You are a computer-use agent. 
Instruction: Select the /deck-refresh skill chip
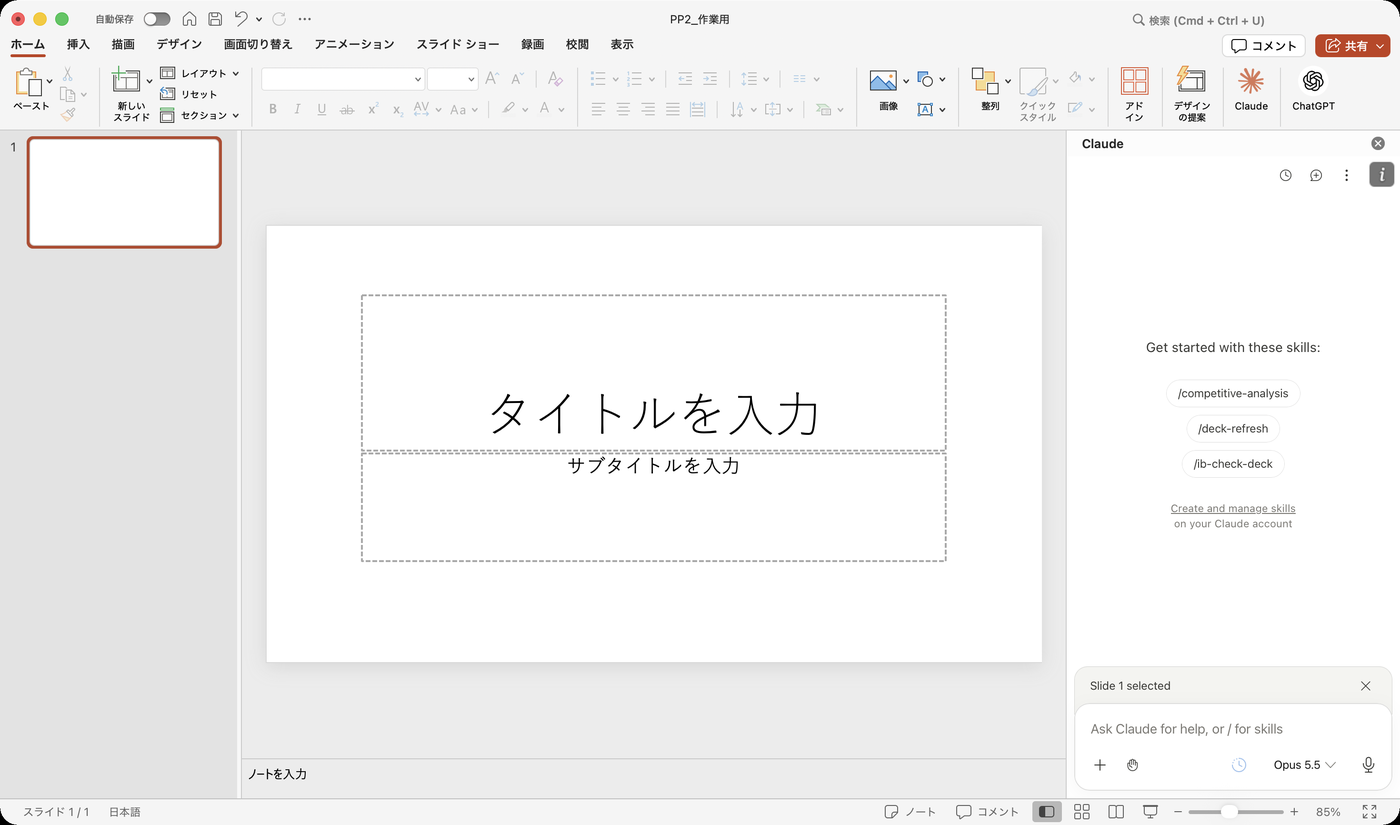1233,429
